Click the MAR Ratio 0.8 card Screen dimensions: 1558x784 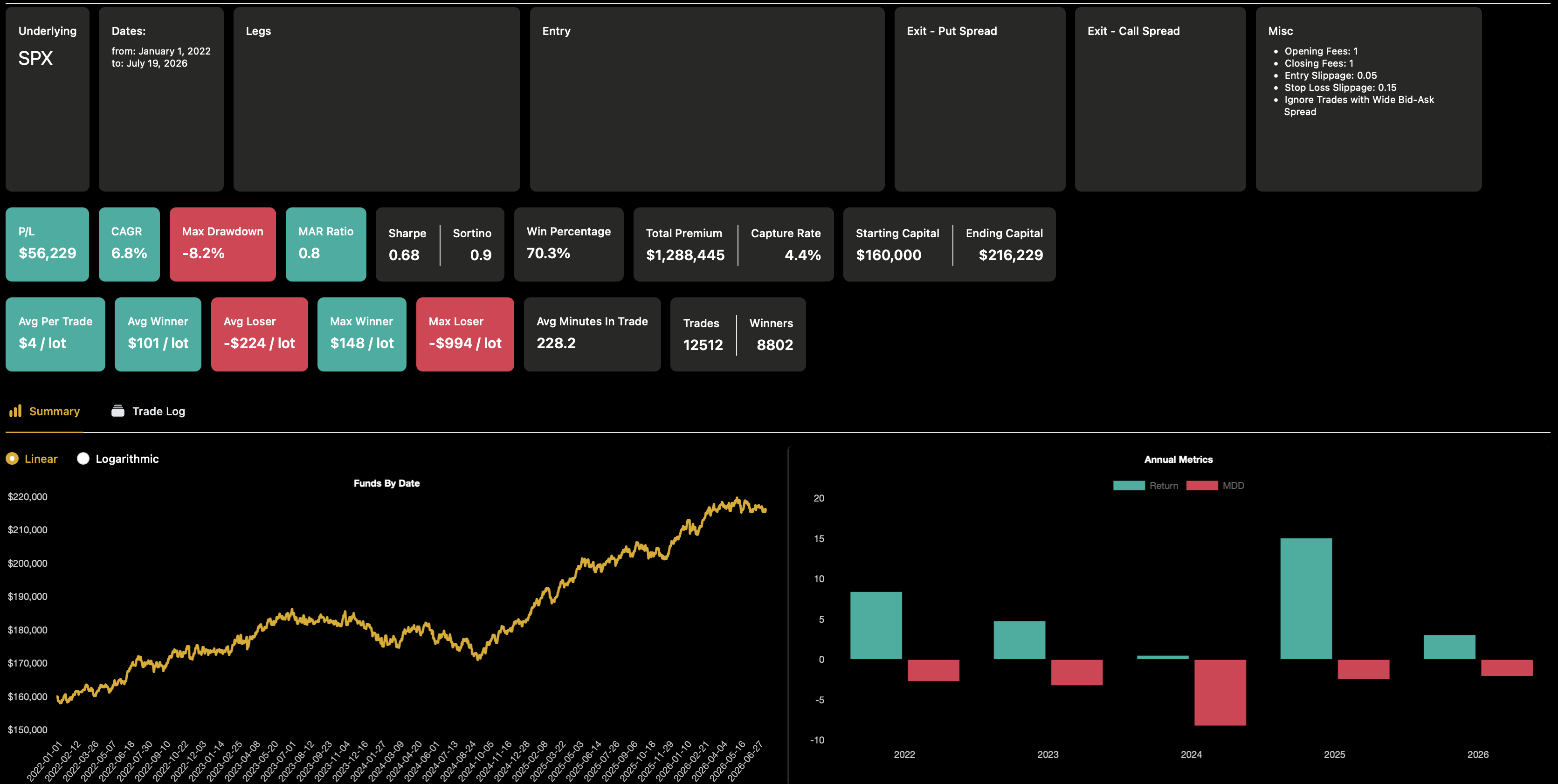point(326,244)
